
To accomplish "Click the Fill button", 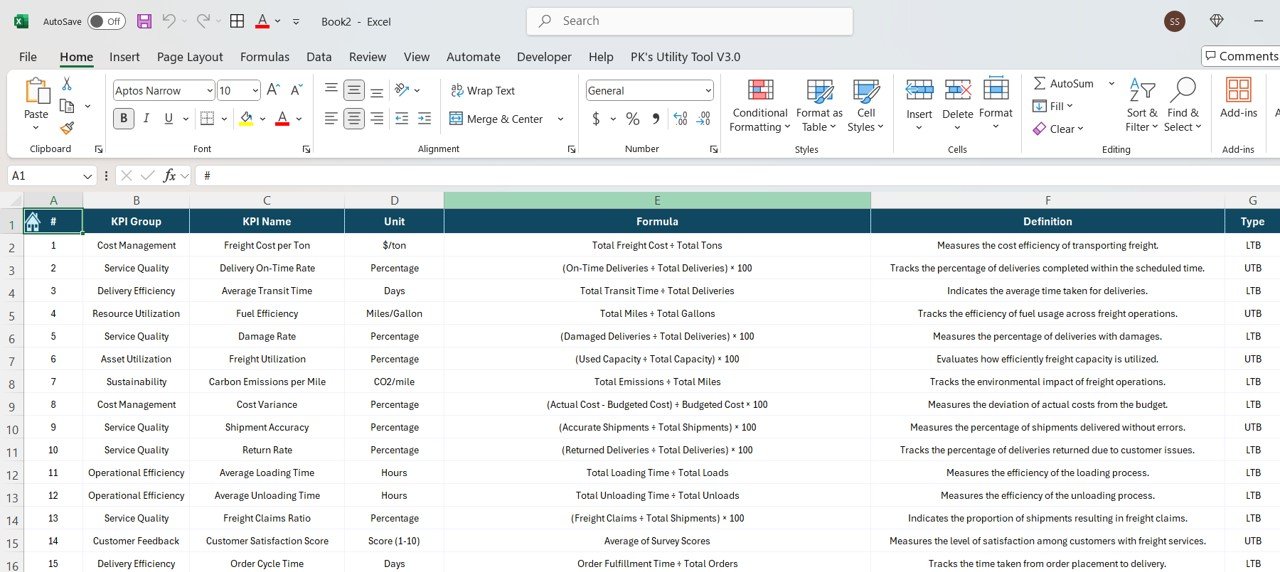I will click(1052, 106).
